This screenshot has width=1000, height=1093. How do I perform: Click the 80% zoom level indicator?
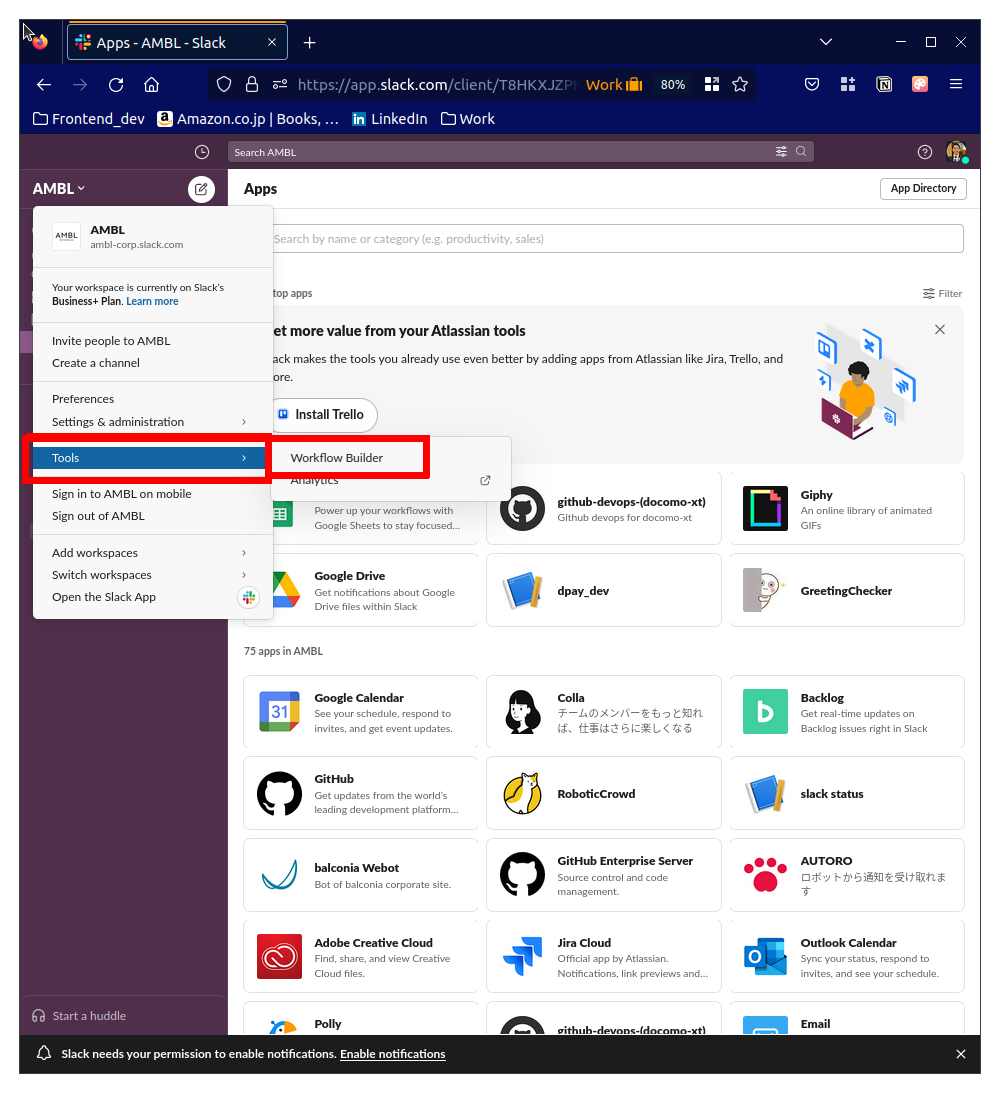pyautogui.click(x=672, y=84)
